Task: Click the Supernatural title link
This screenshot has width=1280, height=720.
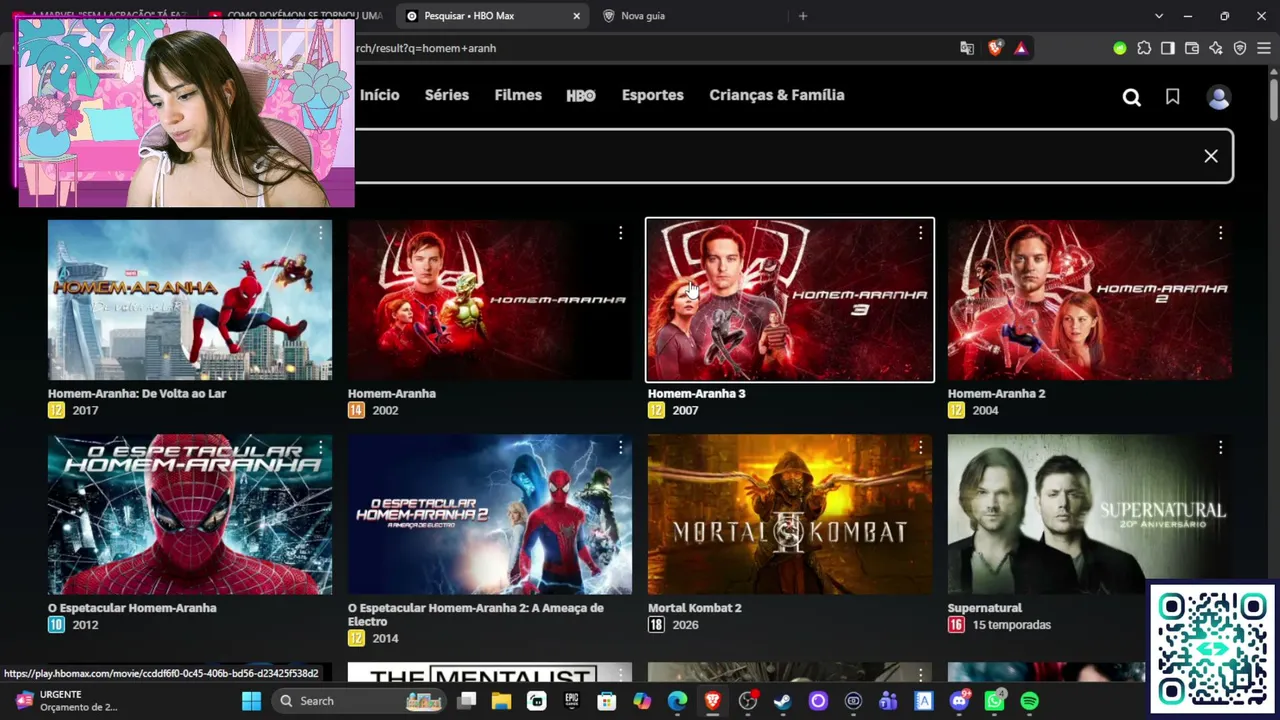Action: point(985,608)
